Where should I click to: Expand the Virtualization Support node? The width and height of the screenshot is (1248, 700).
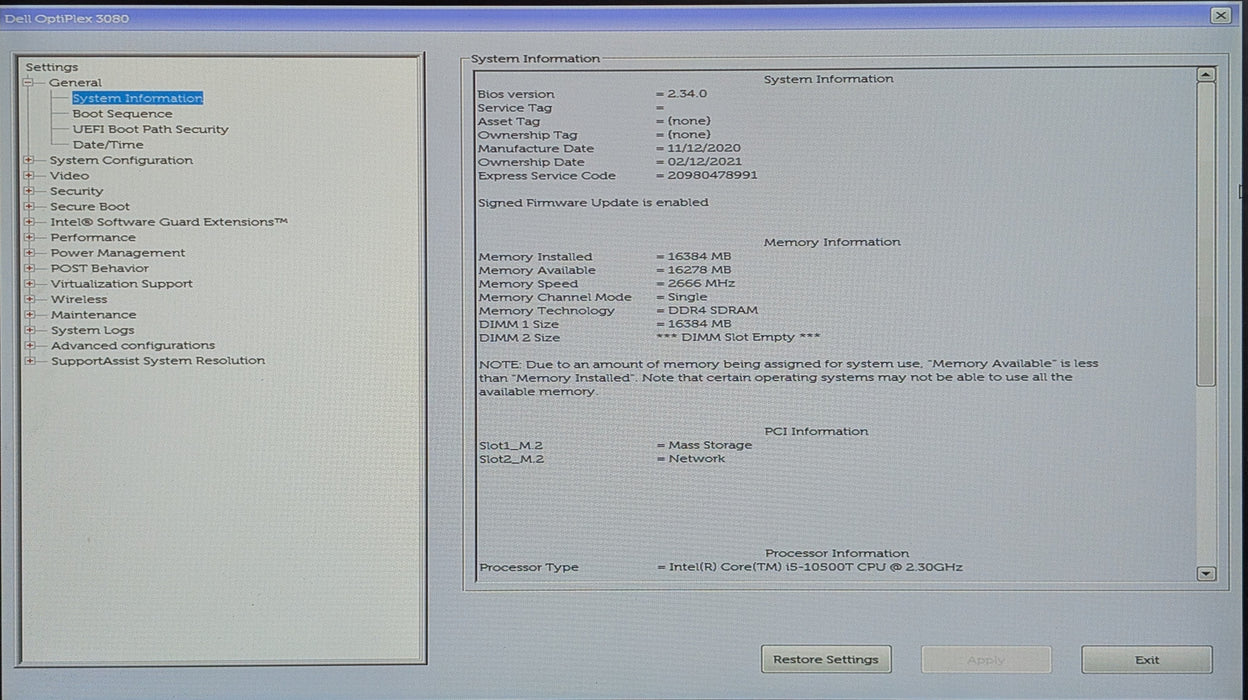click(29, 284)
